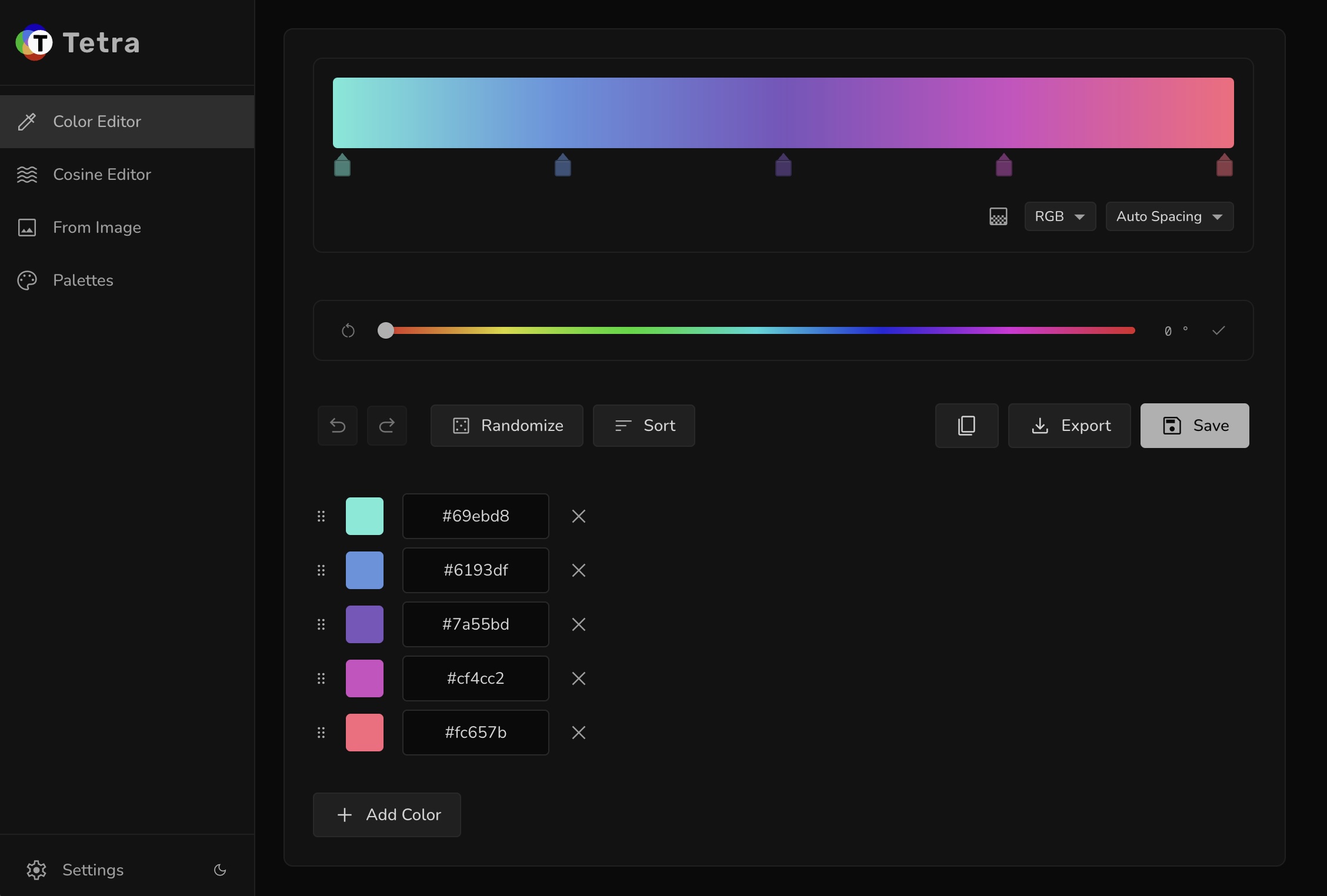
Task: Open the #cf4cc2 magenta color swatch
Action: pyautogui.click(x=365, y=678)
